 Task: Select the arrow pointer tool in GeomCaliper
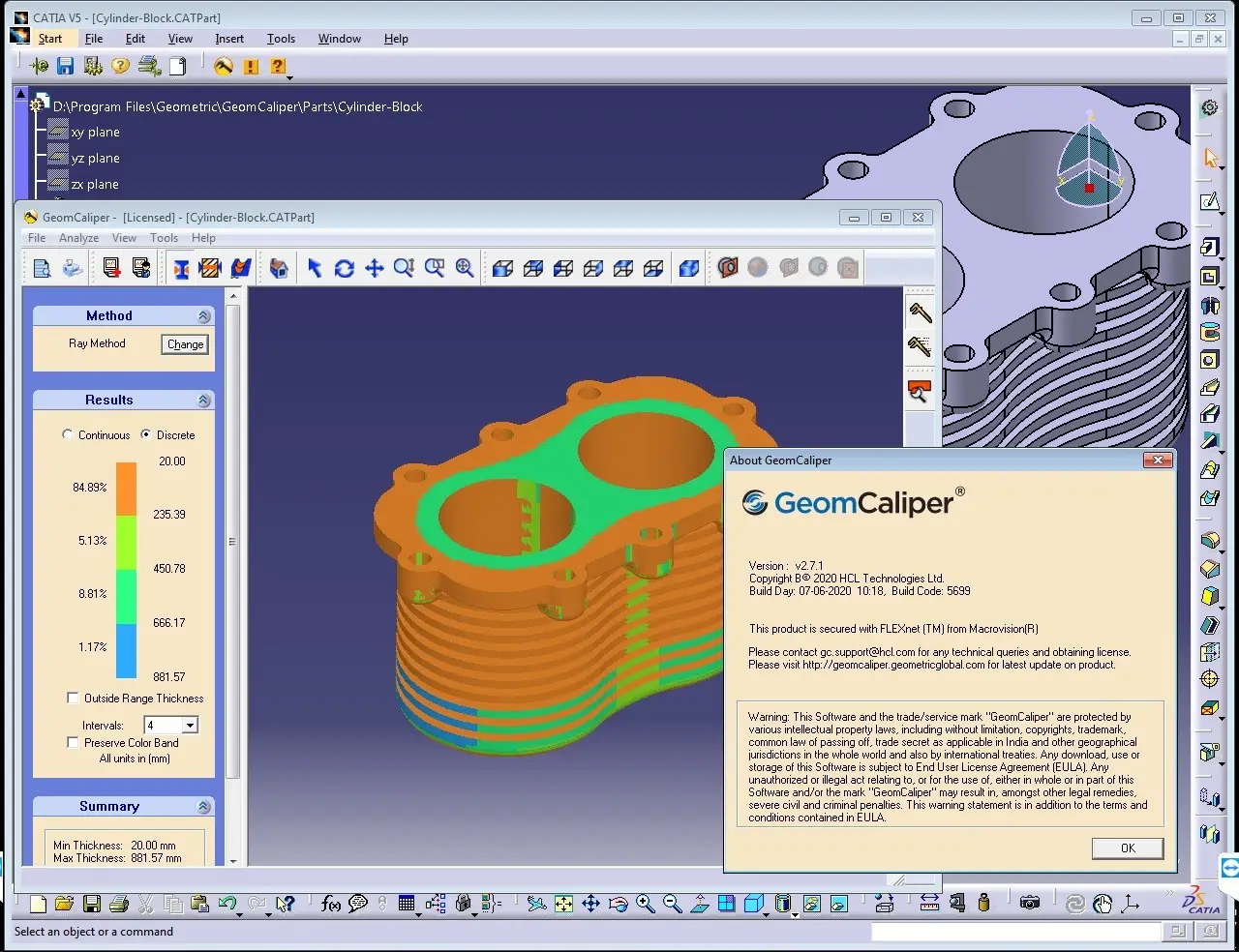point(315,268)
